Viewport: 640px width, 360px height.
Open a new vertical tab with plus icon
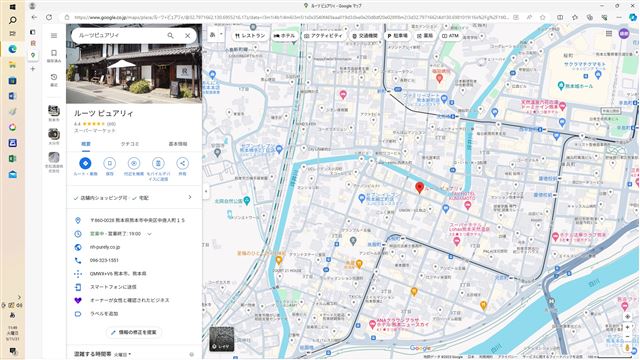pos(33,69)
